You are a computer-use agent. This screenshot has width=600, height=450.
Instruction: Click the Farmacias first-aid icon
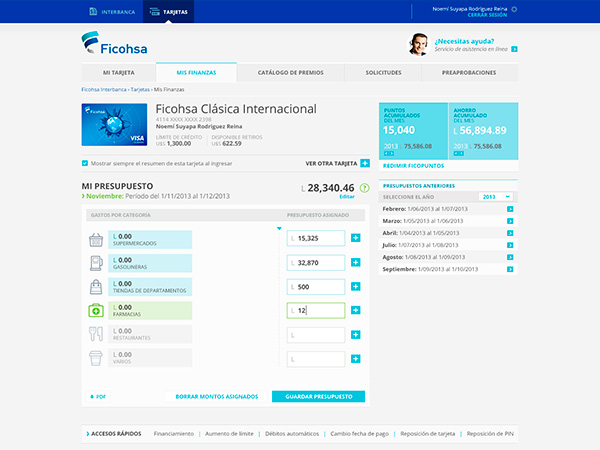[96, 310]
